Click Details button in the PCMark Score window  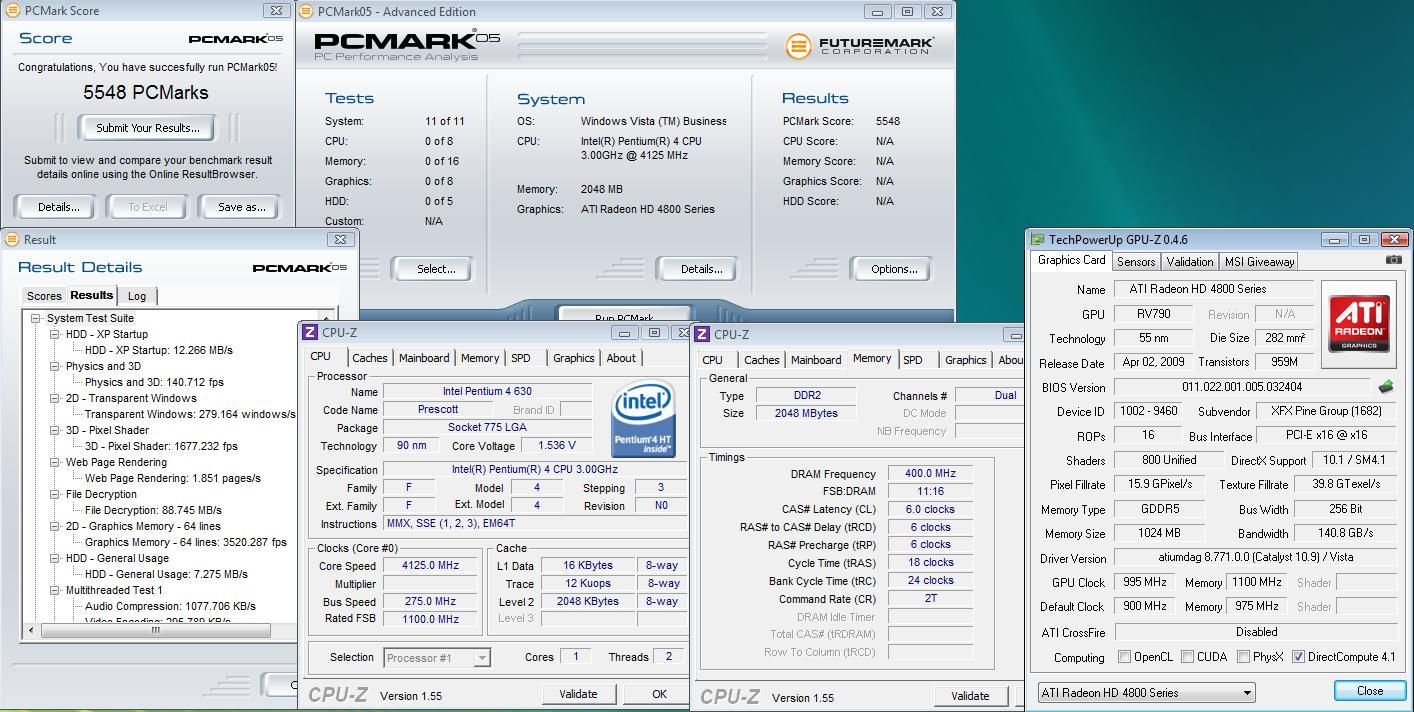[x=58, y=207]
